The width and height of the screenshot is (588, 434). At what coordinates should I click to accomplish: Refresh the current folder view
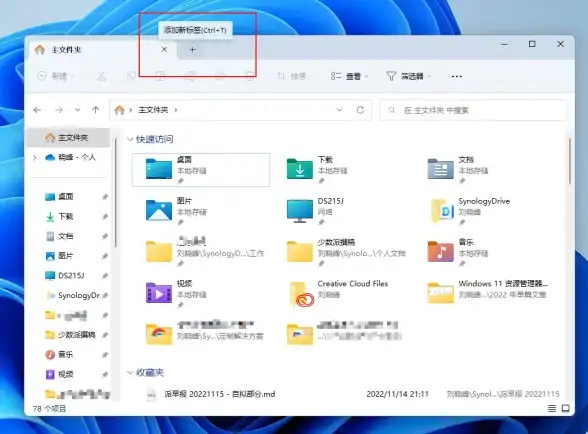360,110
